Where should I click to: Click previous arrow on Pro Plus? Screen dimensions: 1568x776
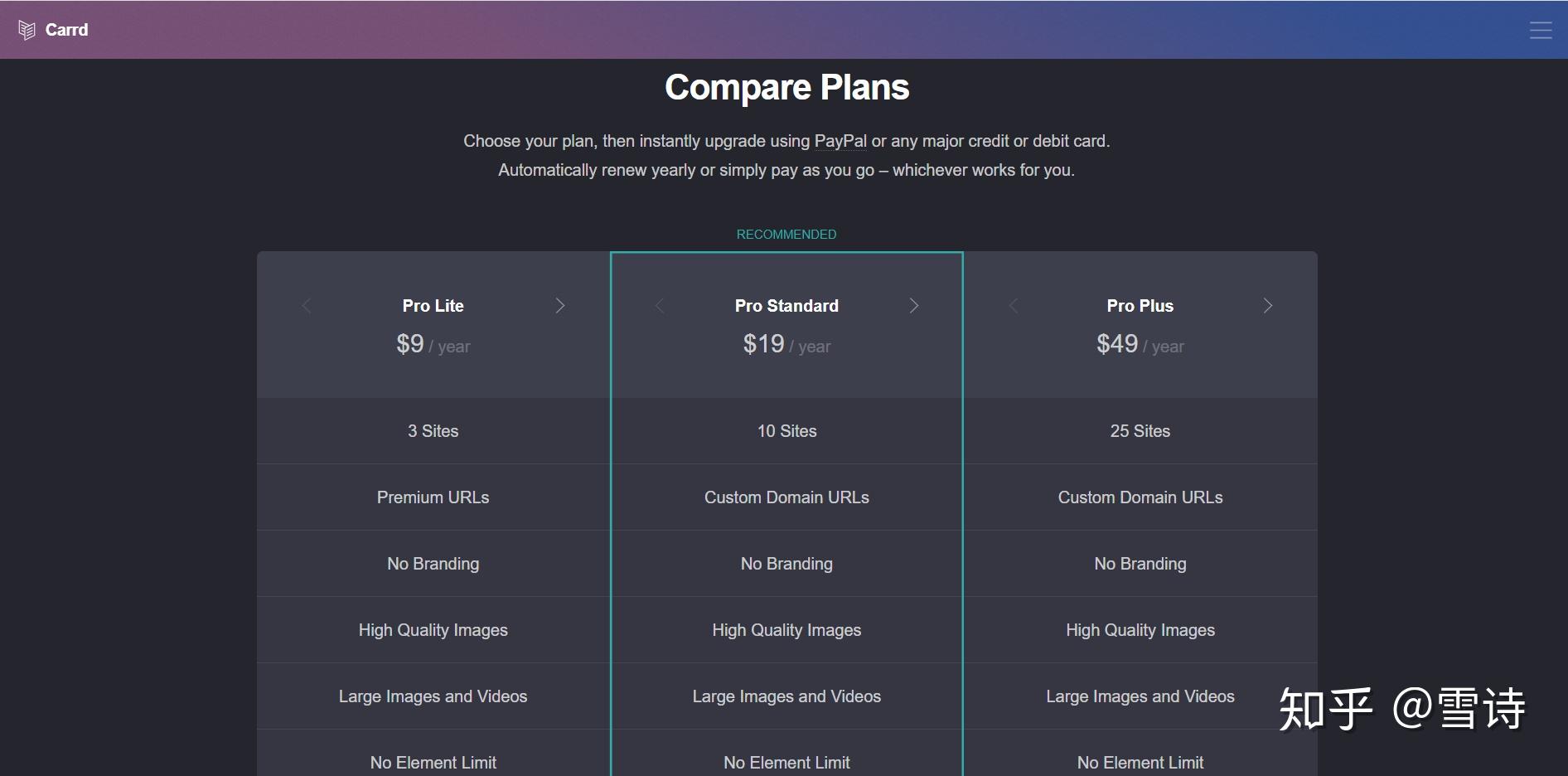pos(1014,306)
